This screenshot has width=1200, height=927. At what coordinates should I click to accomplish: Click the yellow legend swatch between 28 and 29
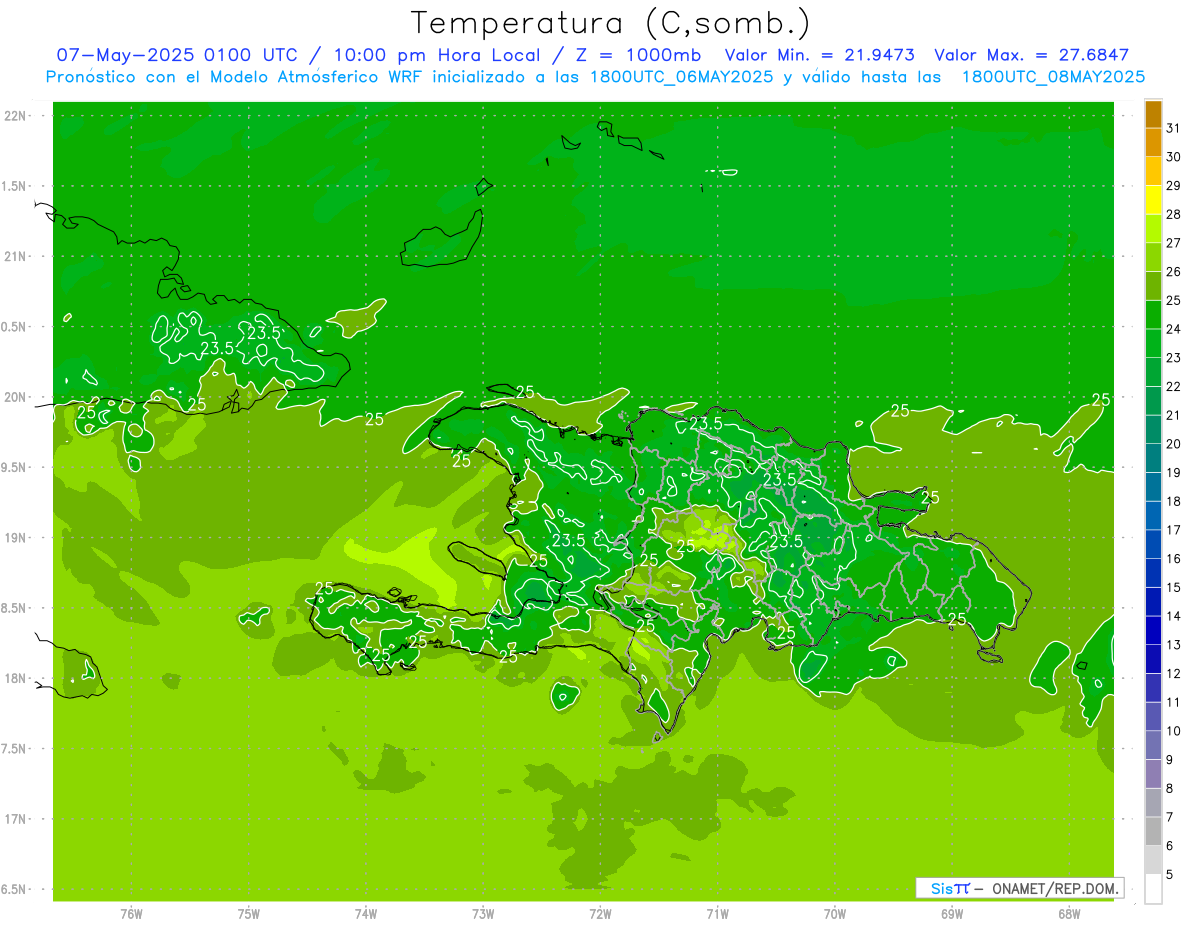[x=1153, y=200]
